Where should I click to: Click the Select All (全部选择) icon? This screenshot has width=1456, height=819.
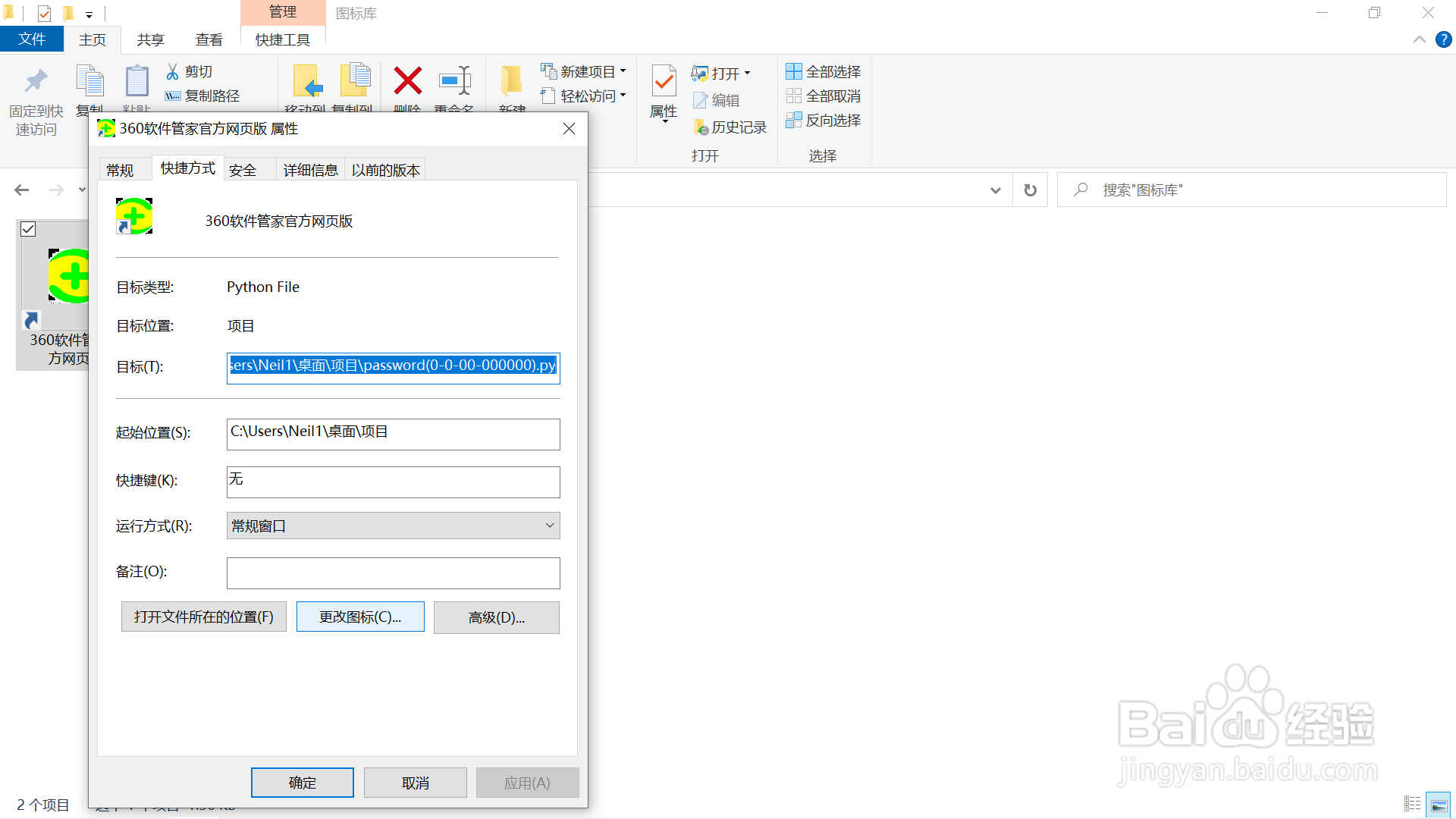click(x=794, y=71)
